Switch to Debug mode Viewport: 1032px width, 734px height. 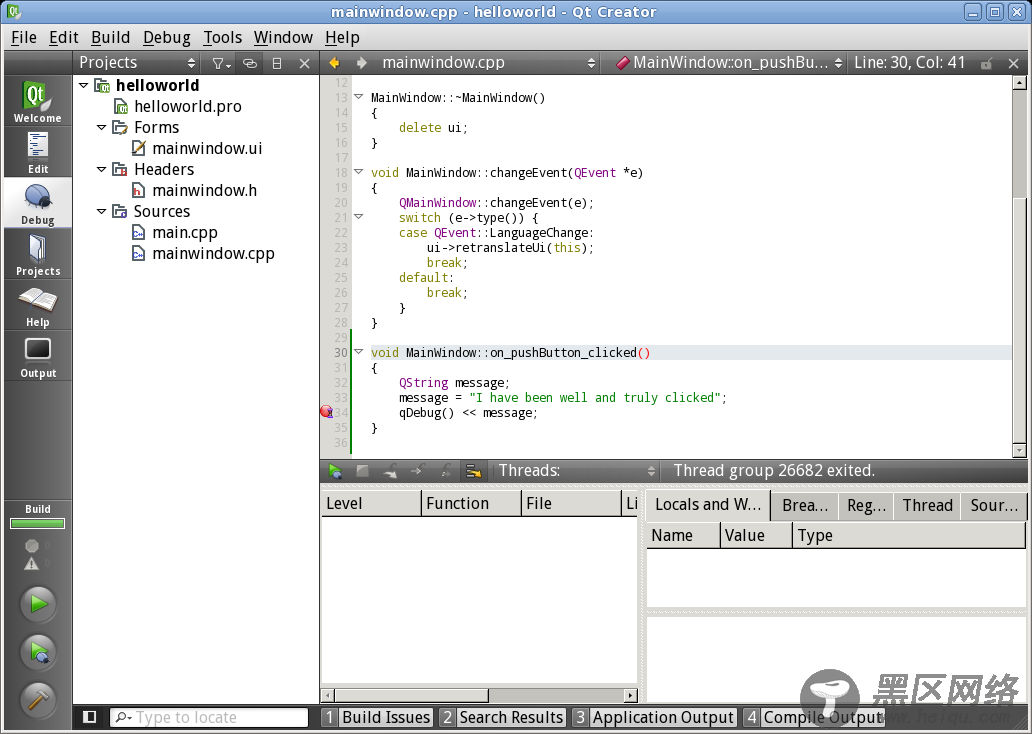pos(38,203)
